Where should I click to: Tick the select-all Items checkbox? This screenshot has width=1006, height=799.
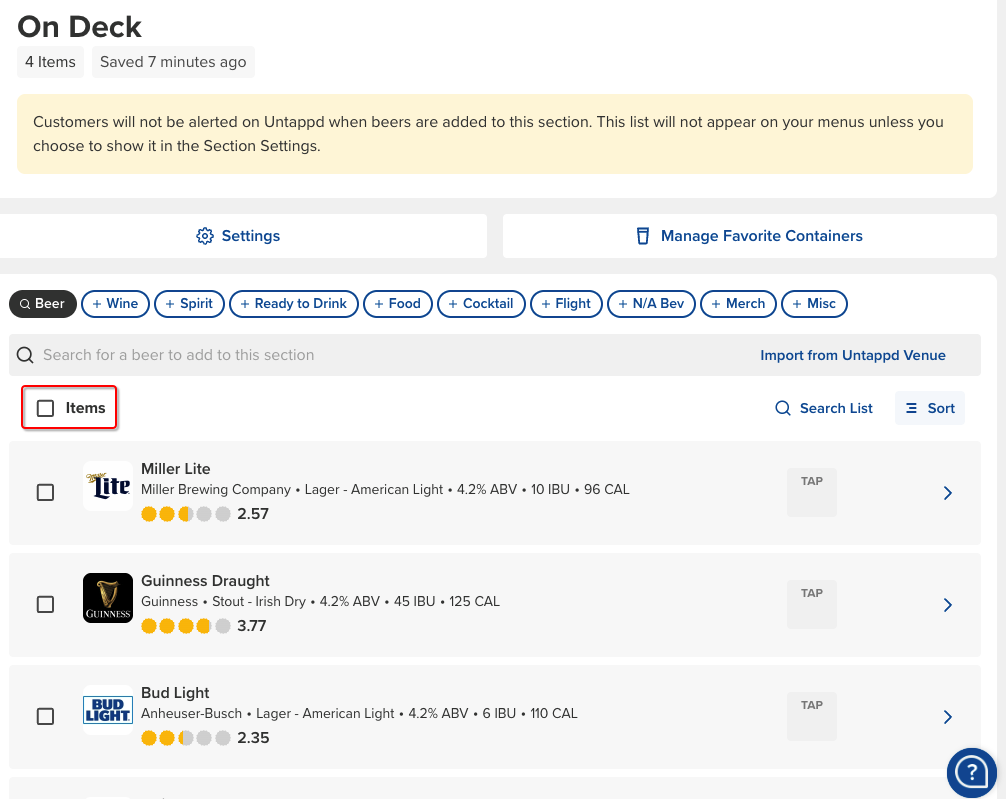(46, 408)
